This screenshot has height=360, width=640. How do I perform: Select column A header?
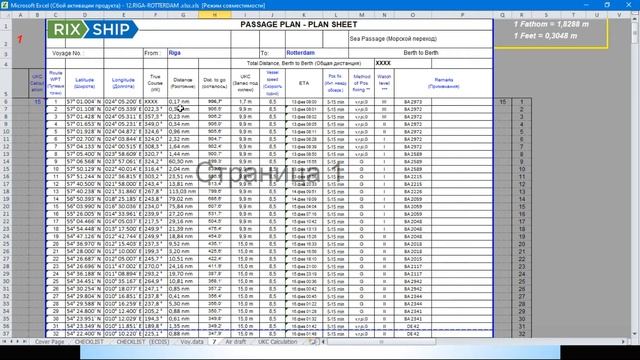[x=20, y=15]
